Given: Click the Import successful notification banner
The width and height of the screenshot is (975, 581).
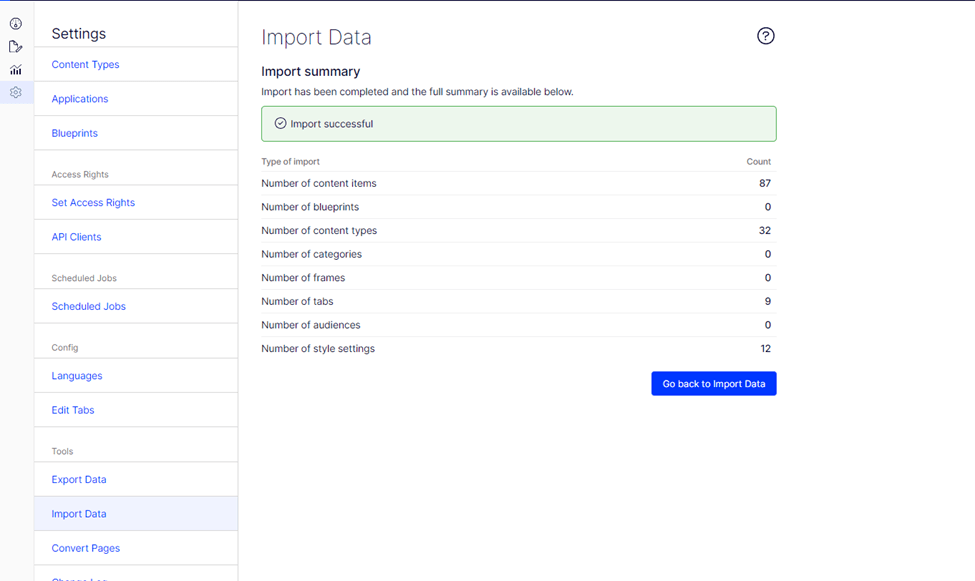Looking at the screenshot, I should [518, 124].
